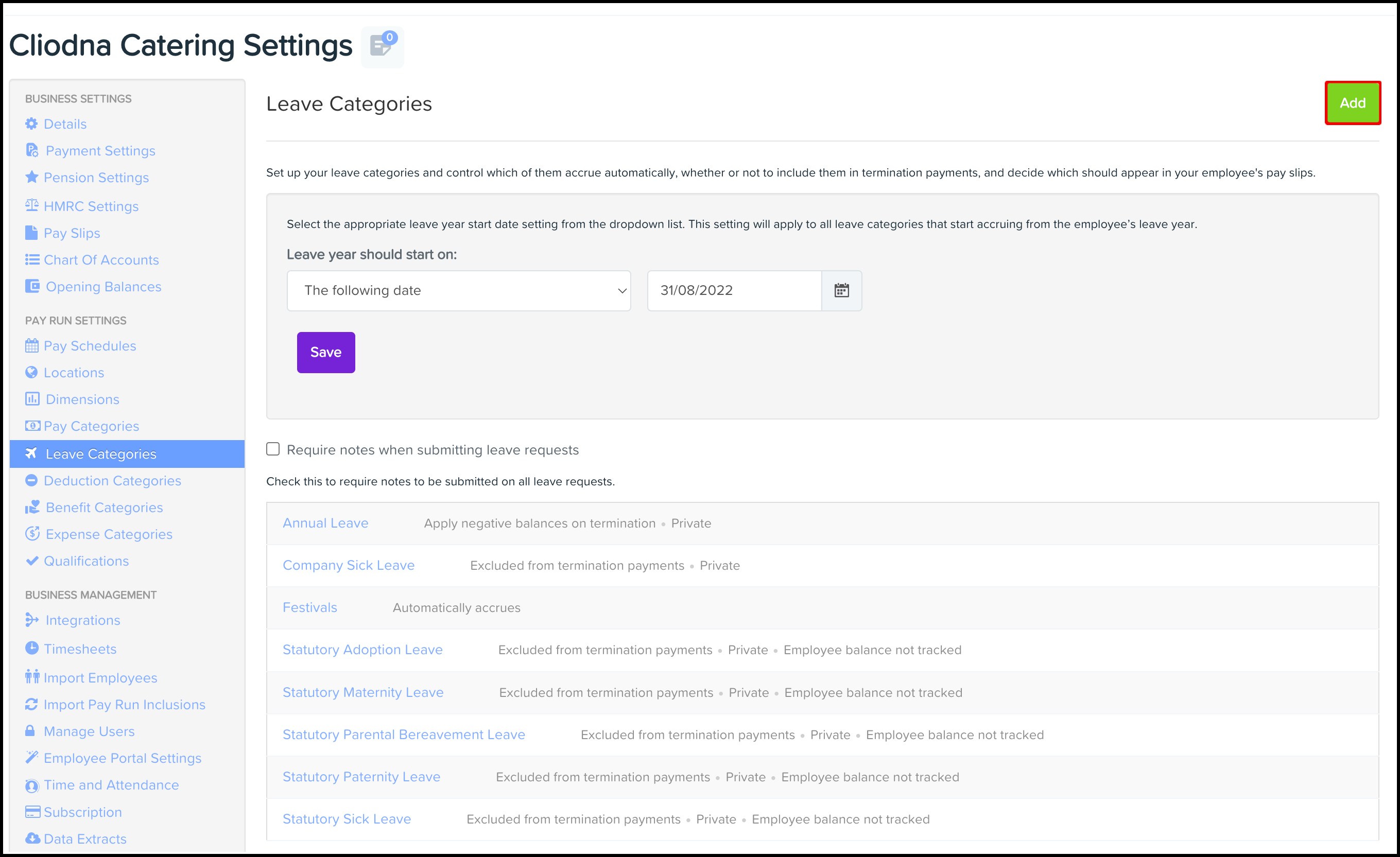1400x857 pixels.
Task: Click the leave year date input field
Action: (734, 291)
